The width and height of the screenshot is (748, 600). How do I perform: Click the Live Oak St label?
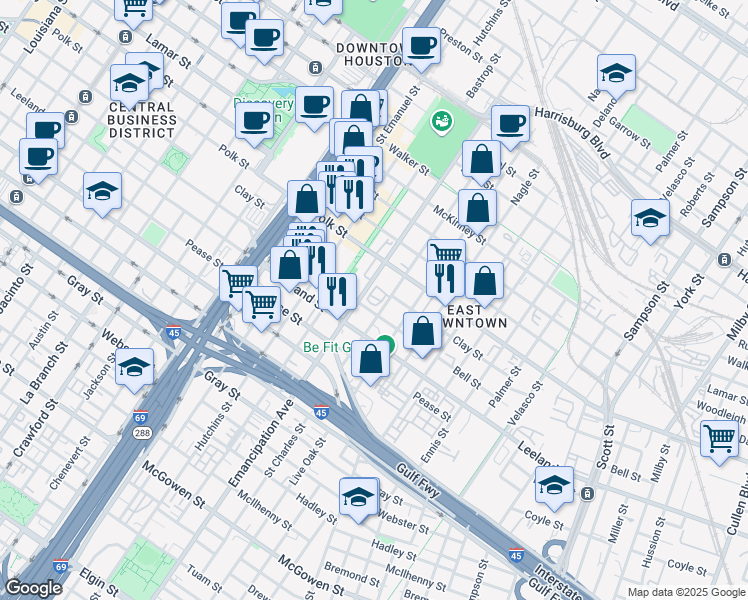click(x=308, y=462)
